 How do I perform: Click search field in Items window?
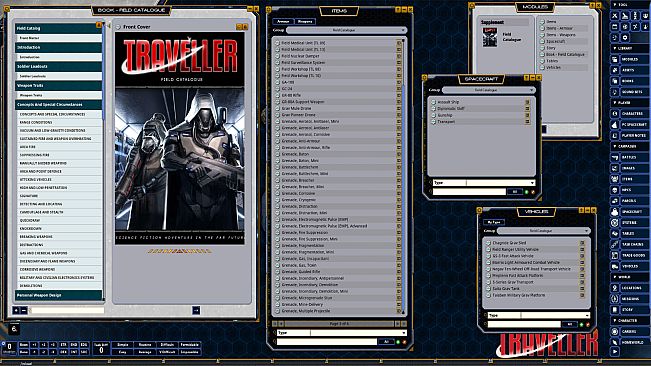[x=327, y=342]
